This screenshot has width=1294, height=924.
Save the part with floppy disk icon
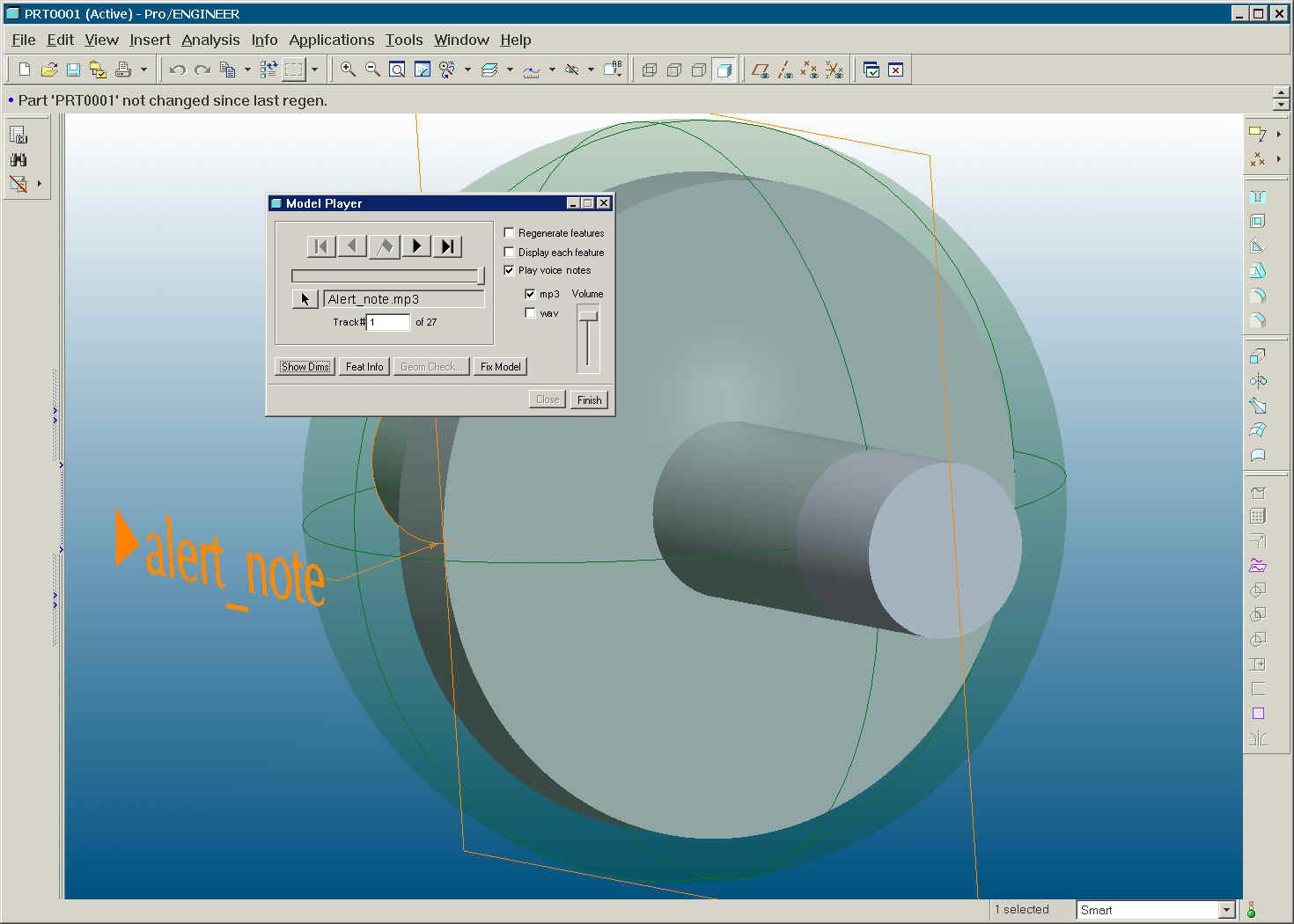tap(74, 70)
